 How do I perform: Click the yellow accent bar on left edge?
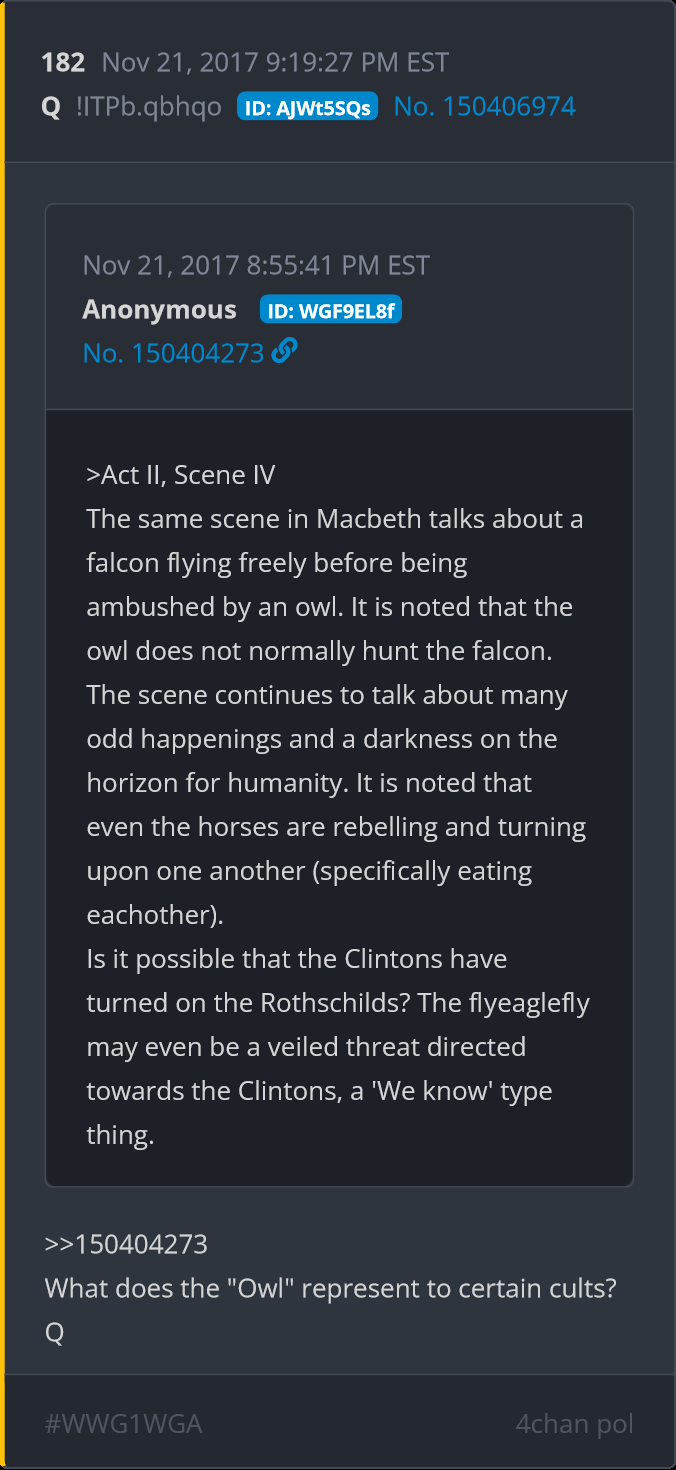3,735
